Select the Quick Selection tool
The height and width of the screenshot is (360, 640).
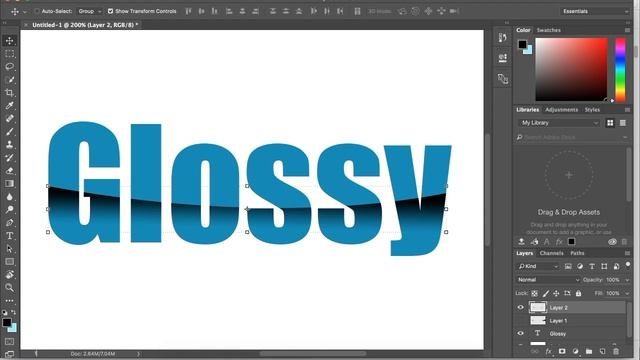(9, 80)
